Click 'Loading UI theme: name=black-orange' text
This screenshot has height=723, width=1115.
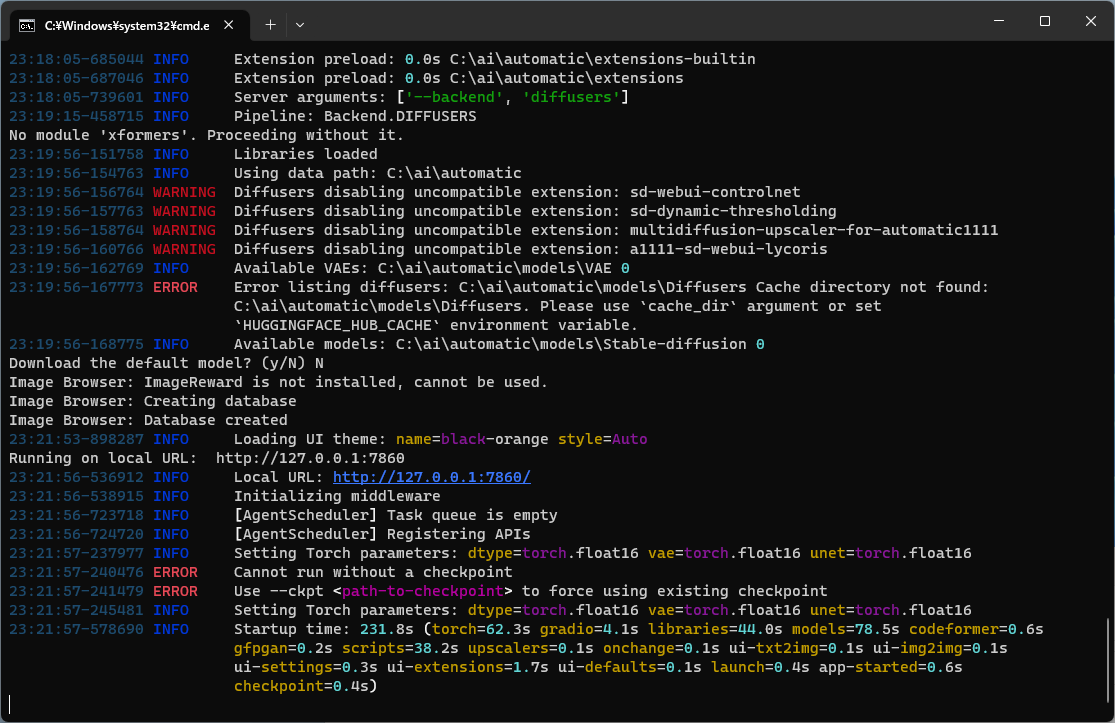[391, 439]
